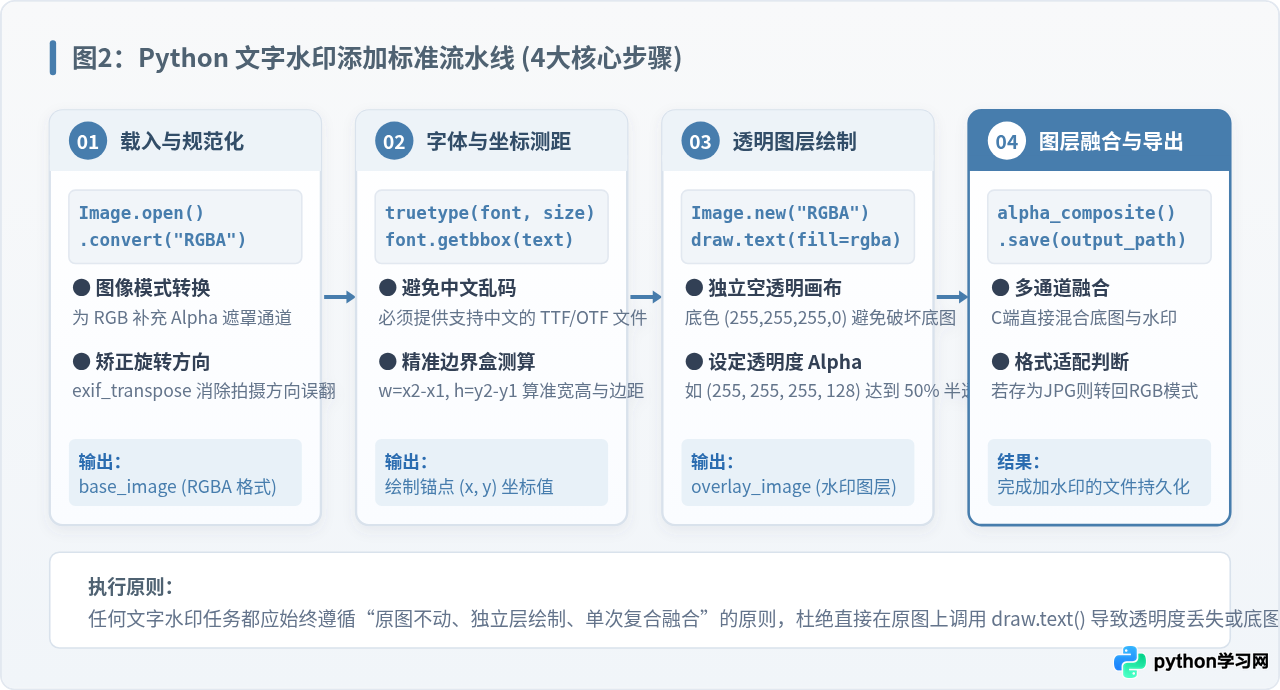Click the text "必须提供支持中文的 TTF/OTF 文件"
The height and width of the screenshot is (690, 1280).
pyautogui.click(x=513, y=318)
